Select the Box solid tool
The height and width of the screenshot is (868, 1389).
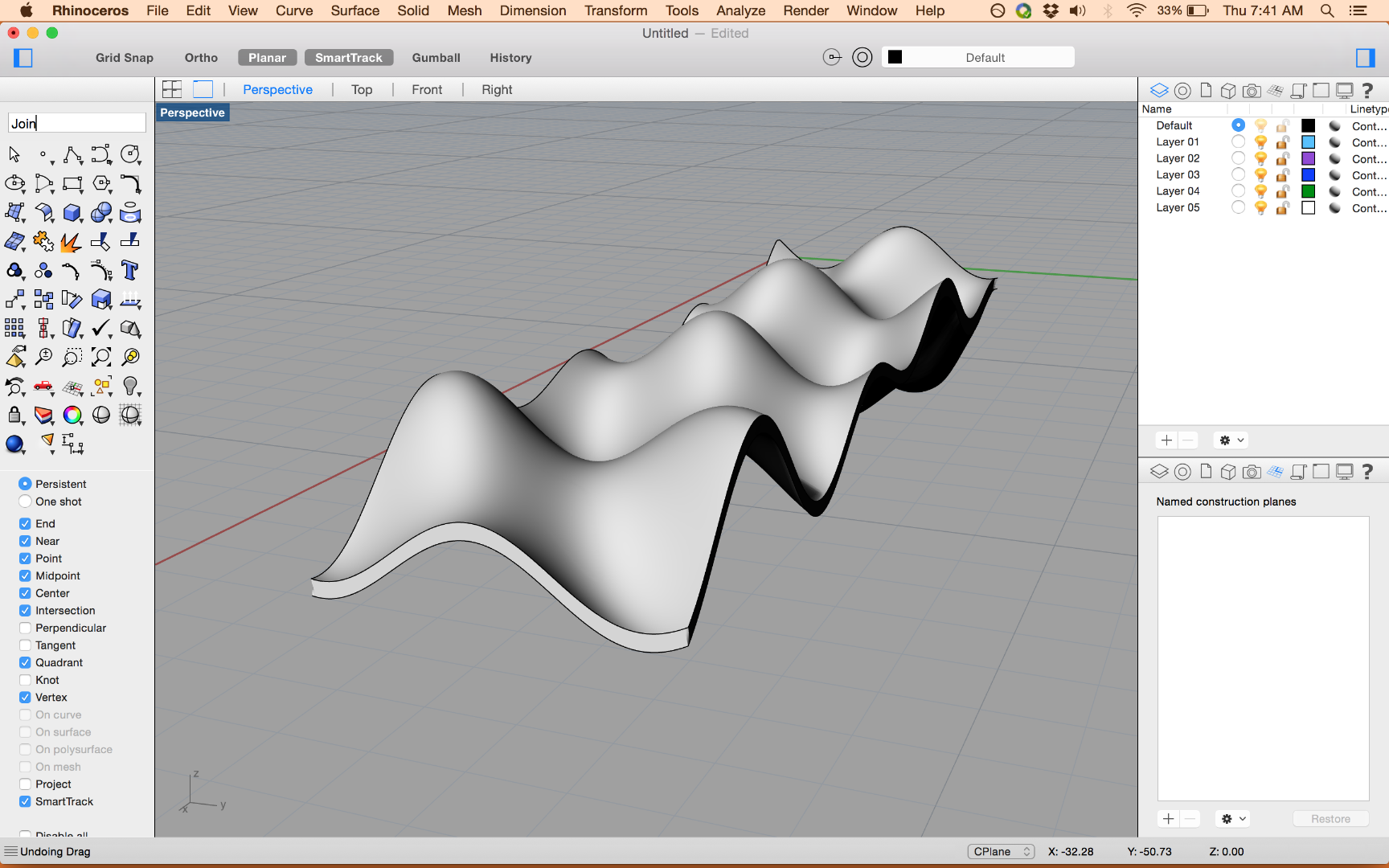tap(72, 213)
